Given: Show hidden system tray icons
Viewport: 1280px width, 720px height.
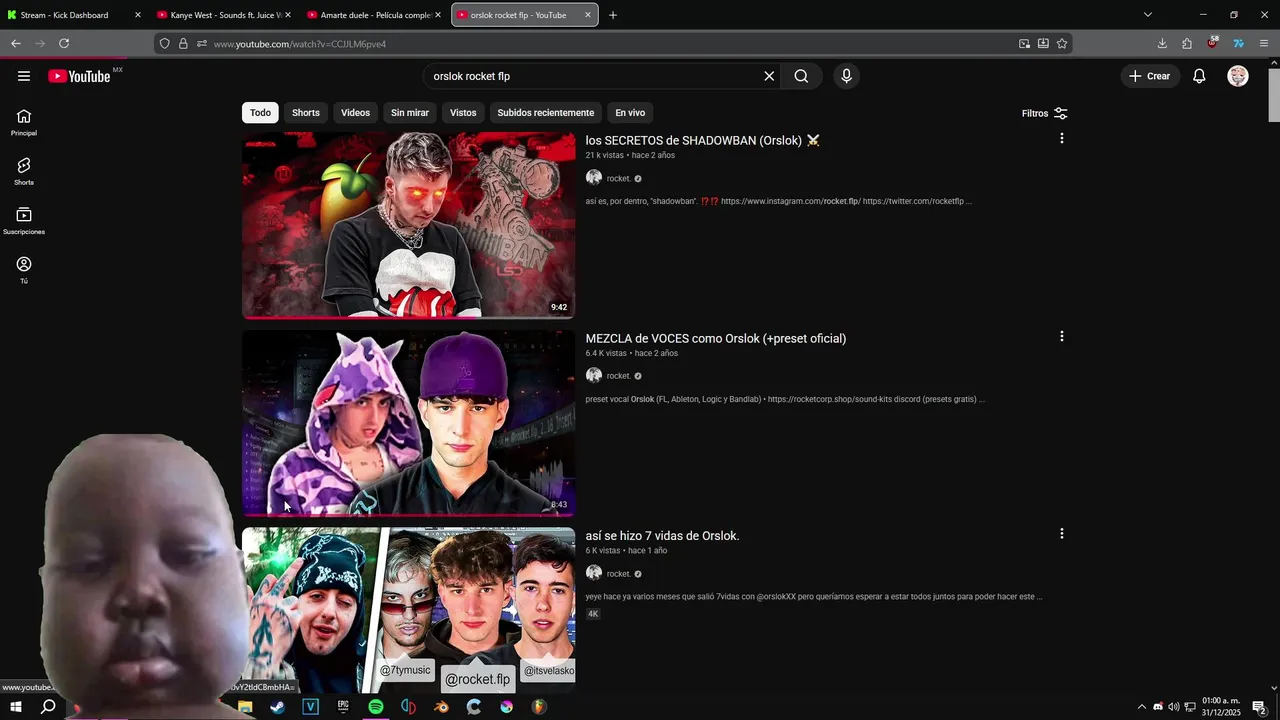Looking at the screenshot, I should pyautogui.click(x=1141, y=707).
